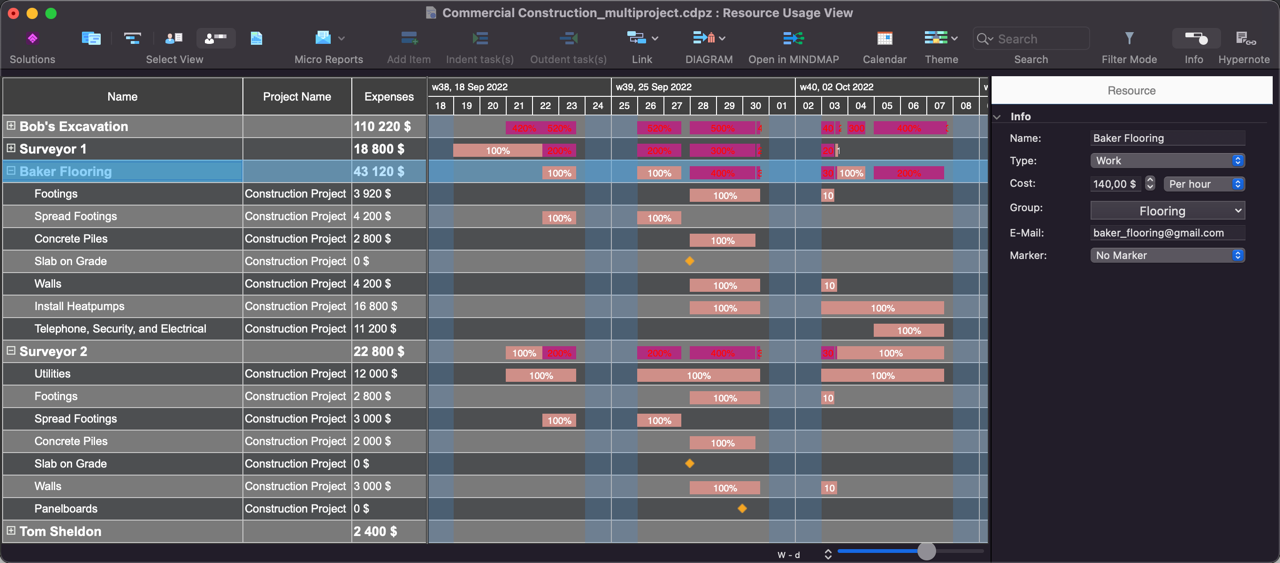This screenshot has width=1280, height=563.
Task: Click the W - d time scale stepper
Action: tap(828, 554)
